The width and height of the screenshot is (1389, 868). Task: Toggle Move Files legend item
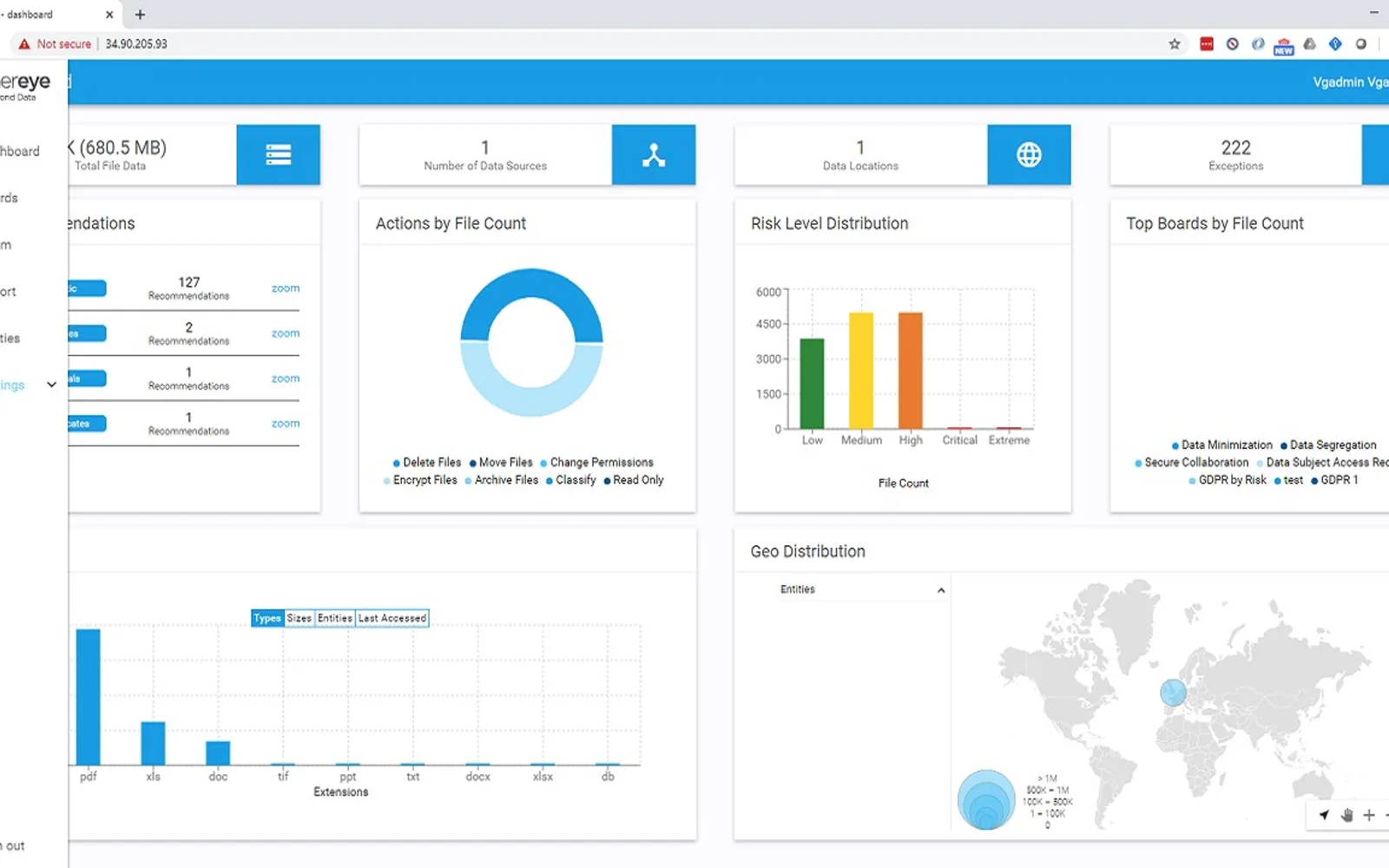tap(501, 463)
